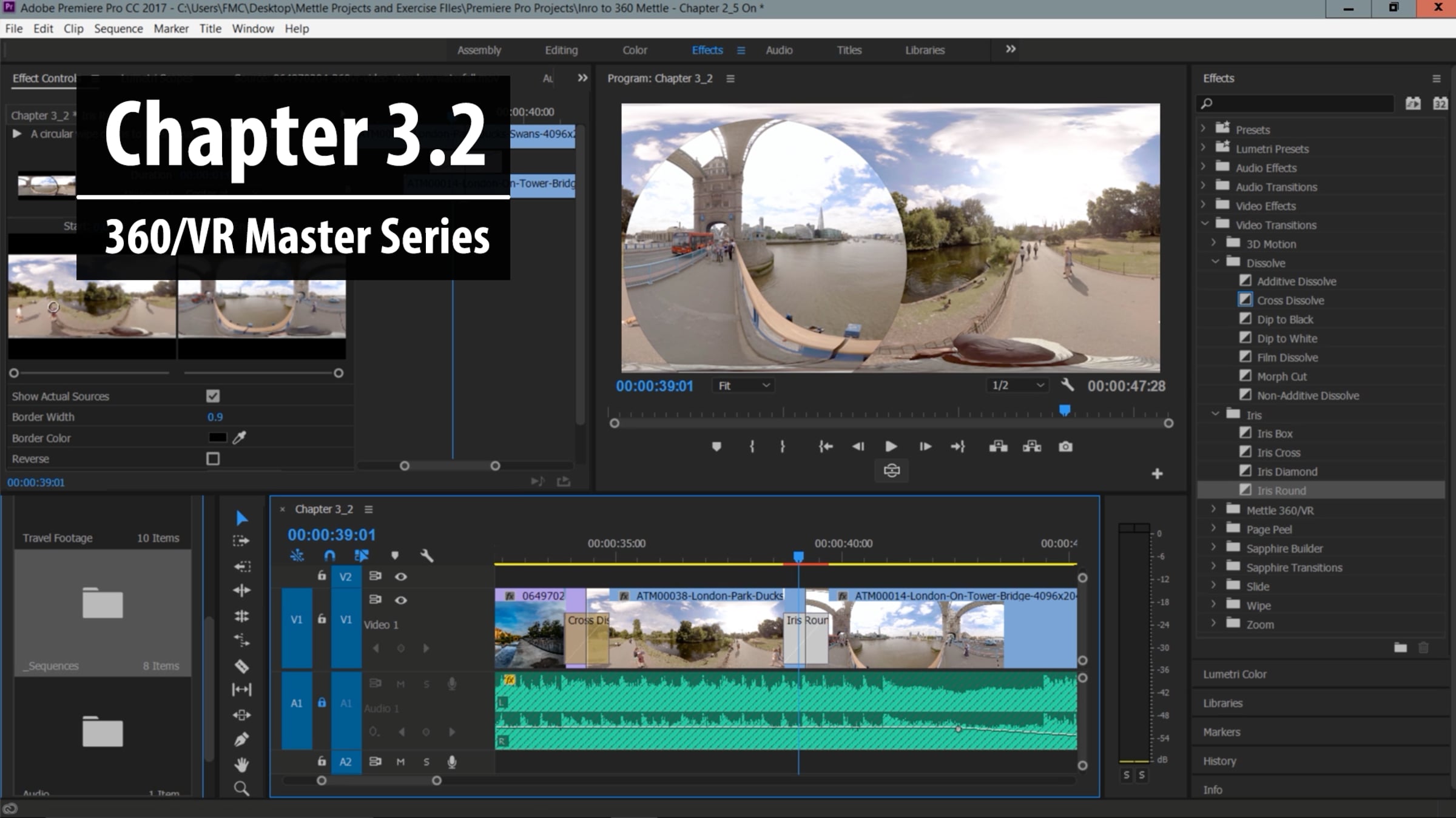Viewport: 1456px width, 818px height.
Task: Open Timeline display settings wrench
Action: click(426, 555)
